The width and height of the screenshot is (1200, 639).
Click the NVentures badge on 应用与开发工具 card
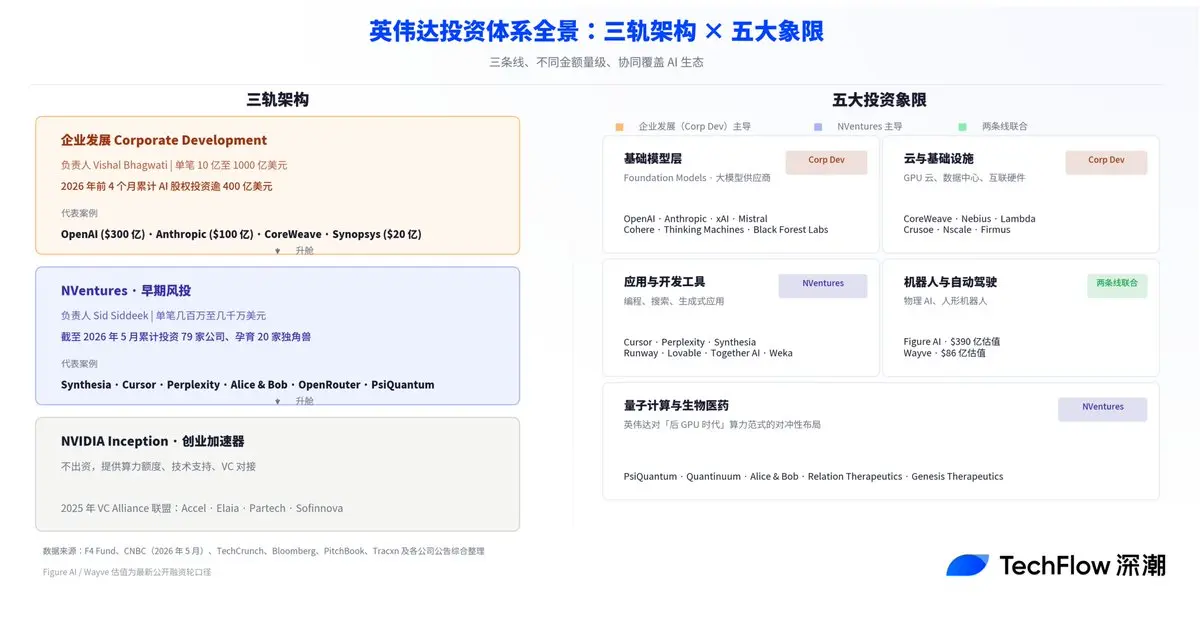[823, 285]
